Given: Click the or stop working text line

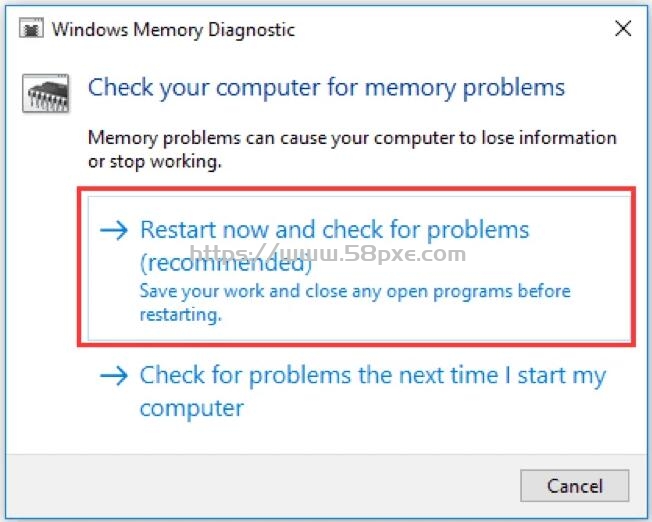Looking at the screenshot, I should click(x=155, y=162).
